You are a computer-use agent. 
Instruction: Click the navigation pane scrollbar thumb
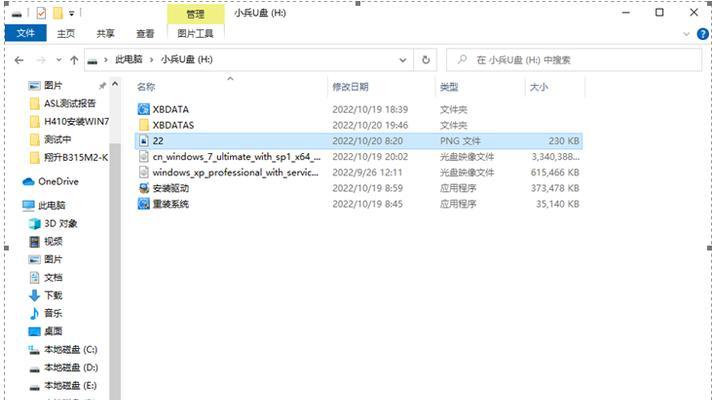tap(115, 272)
